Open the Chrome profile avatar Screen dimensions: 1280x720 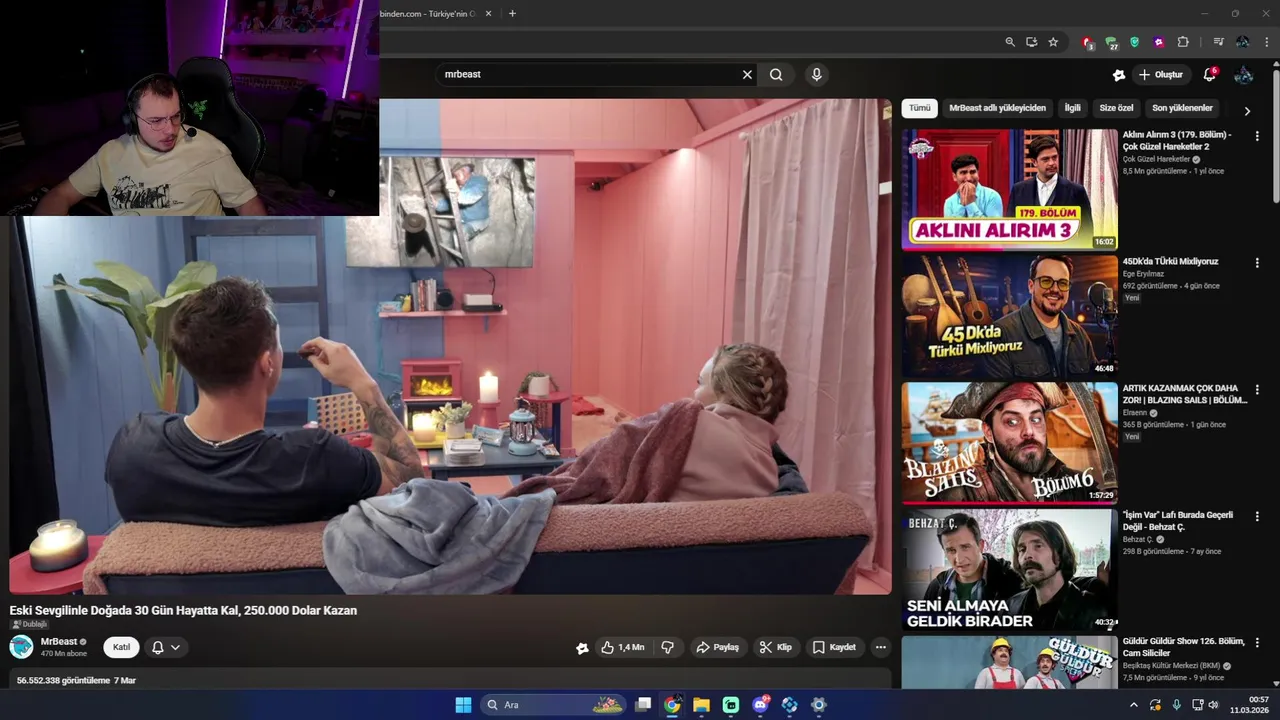(1242, 42)
